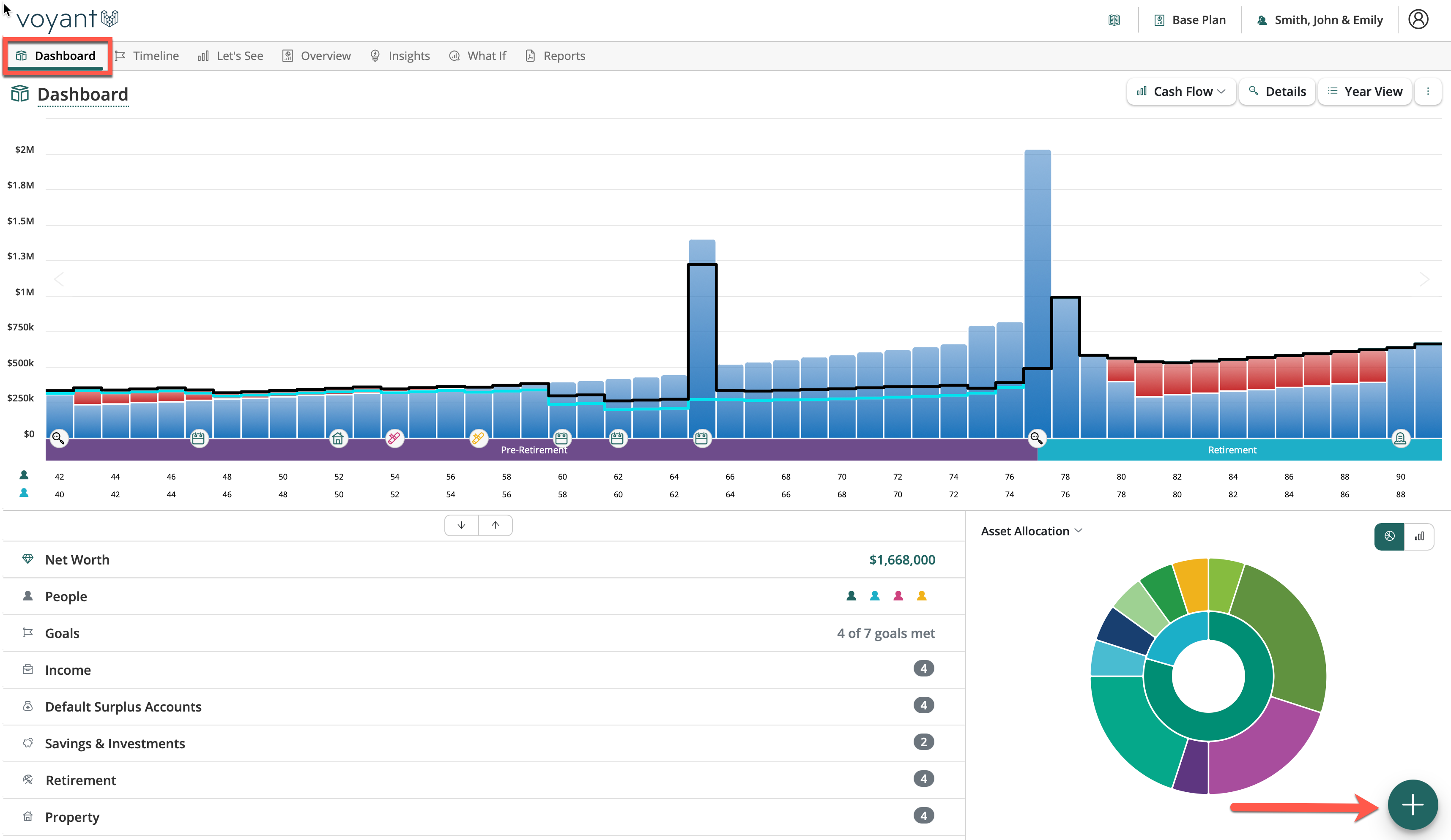Image resolution: width=1451 pixels, height=840 pixels.
Task: Open the three-dot more options menu
Action: 1427,92
